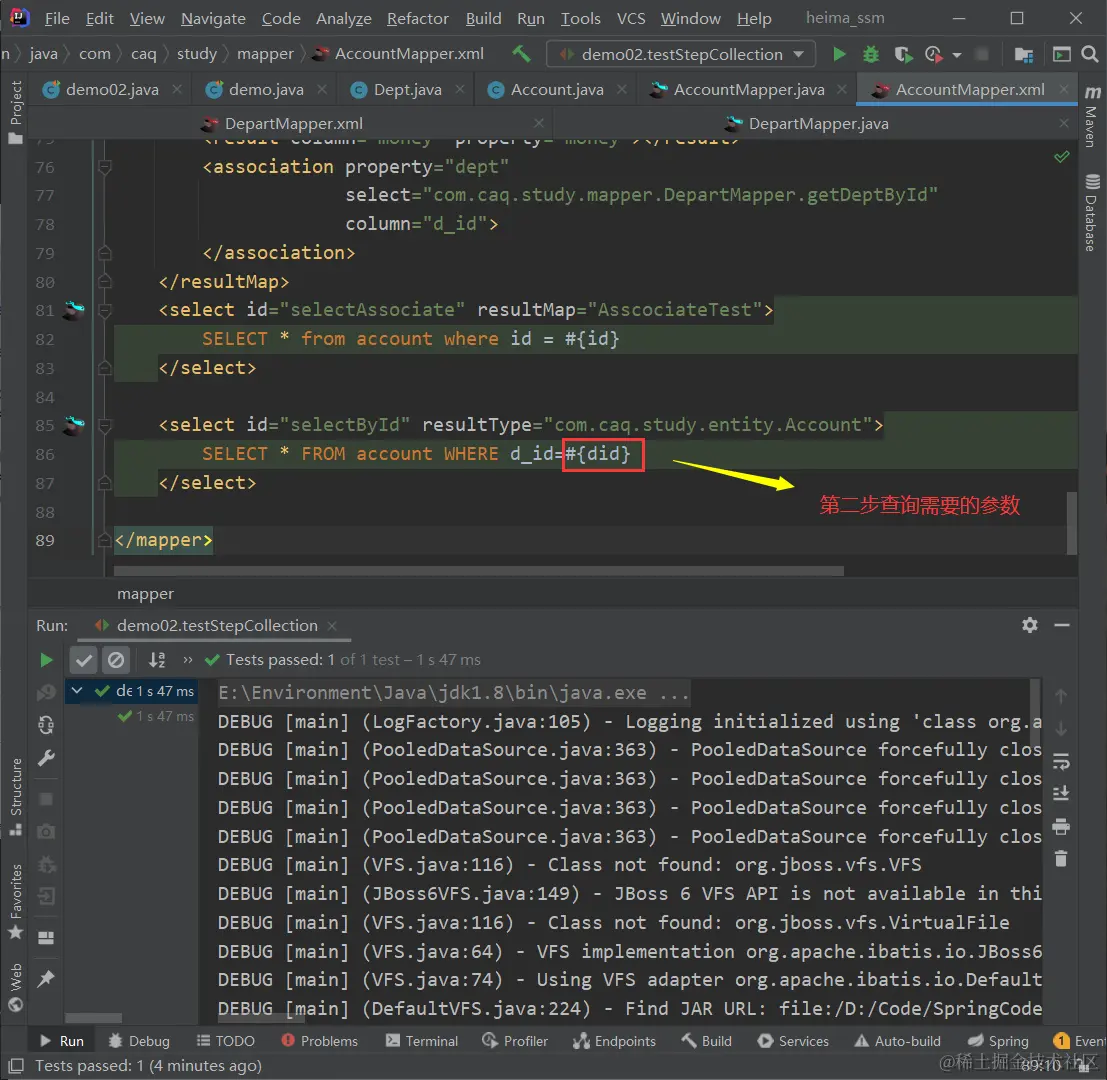
Task: Open the VCS menu
Action: [x=631, y=18]
